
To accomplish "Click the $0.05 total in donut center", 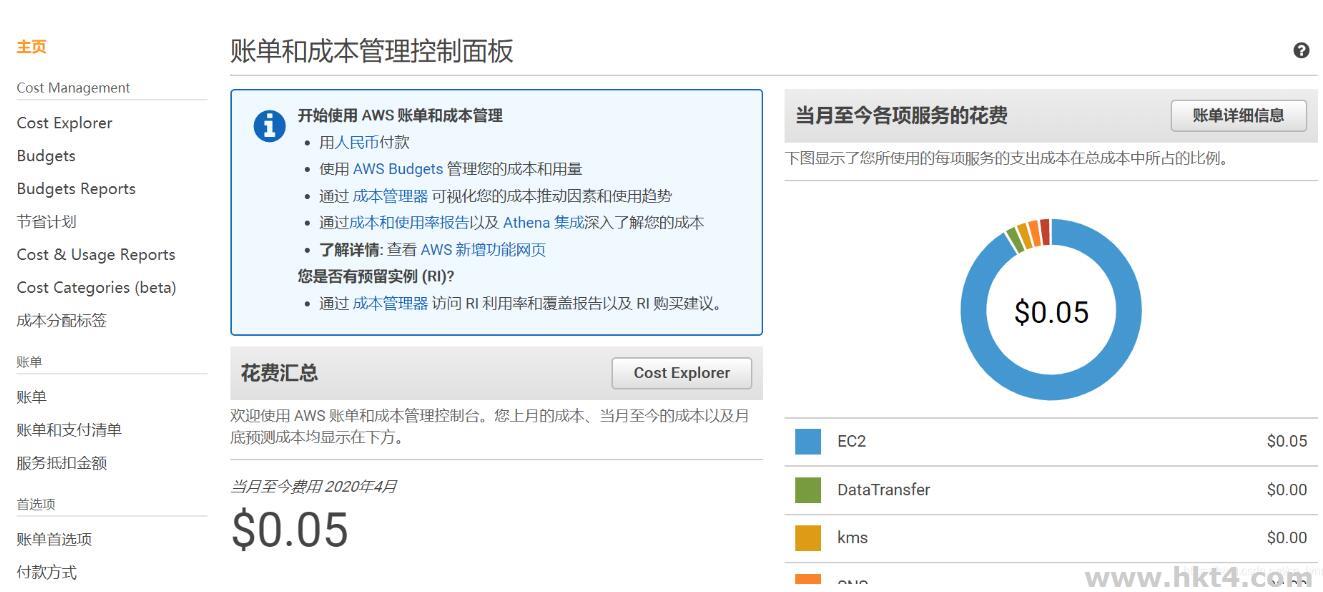I will [x=1051, y=312].
